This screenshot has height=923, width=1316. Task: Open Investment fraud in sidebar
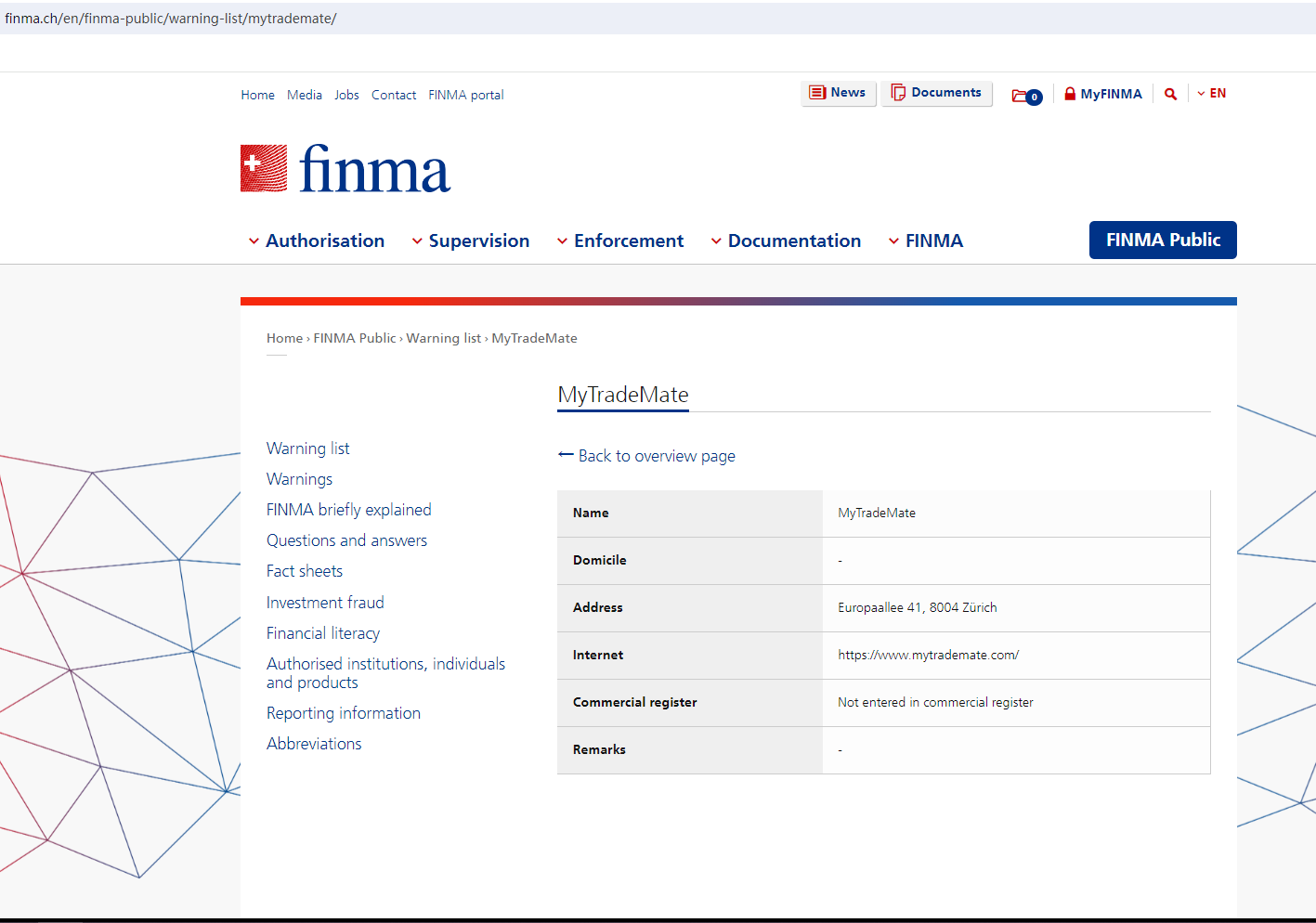(325, 603)
